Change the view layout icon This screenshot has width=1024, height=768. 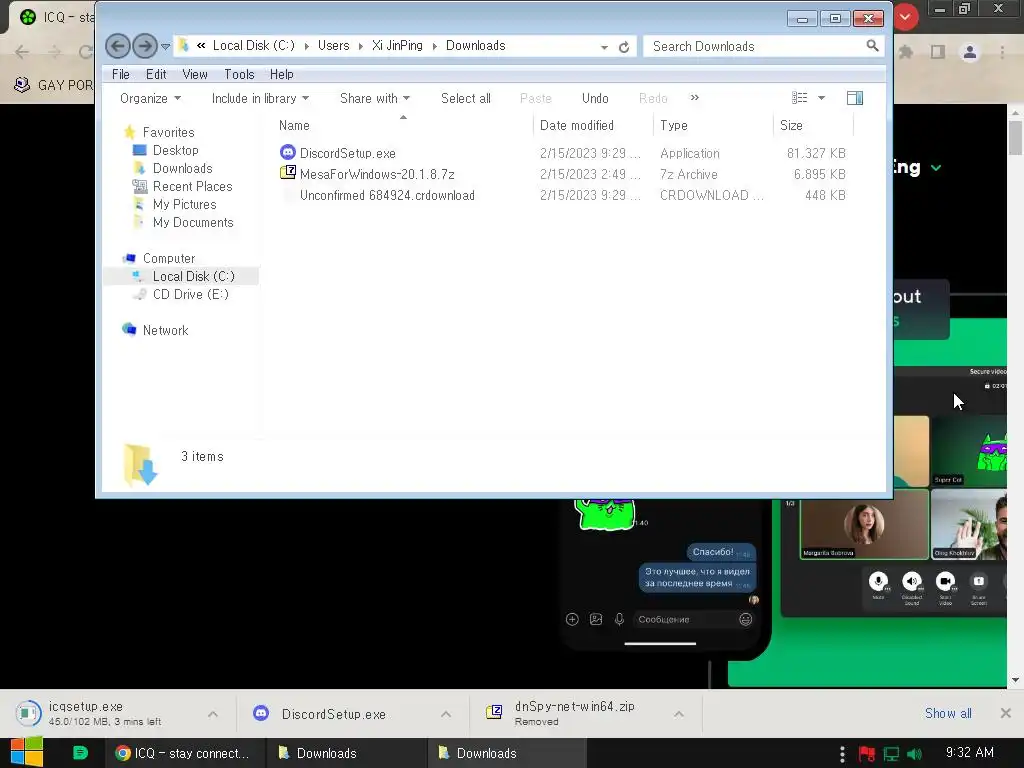click(x=799, y=98)
